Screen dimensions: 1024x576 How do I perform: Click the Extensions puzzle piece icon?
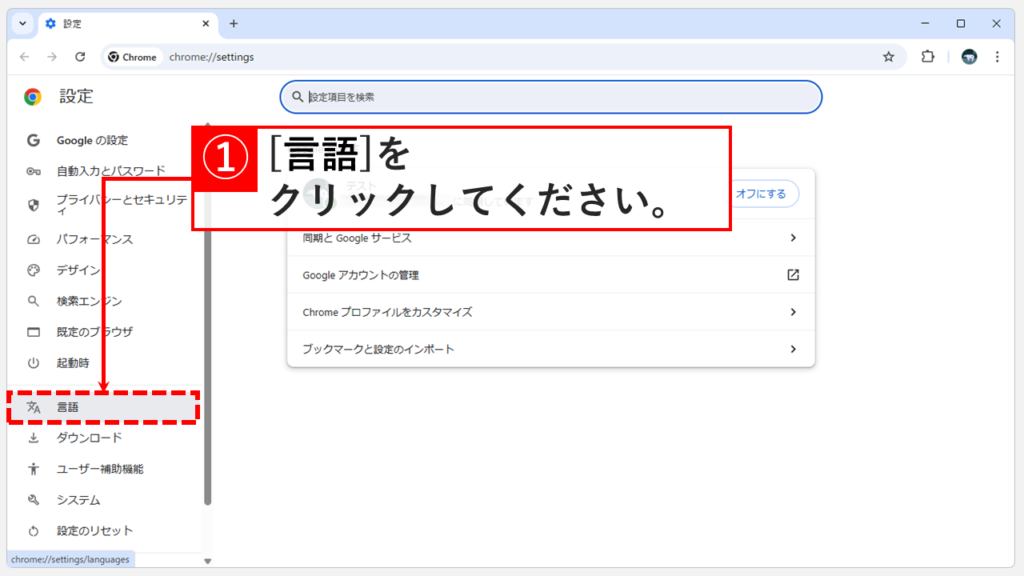[x=927, y=57]
